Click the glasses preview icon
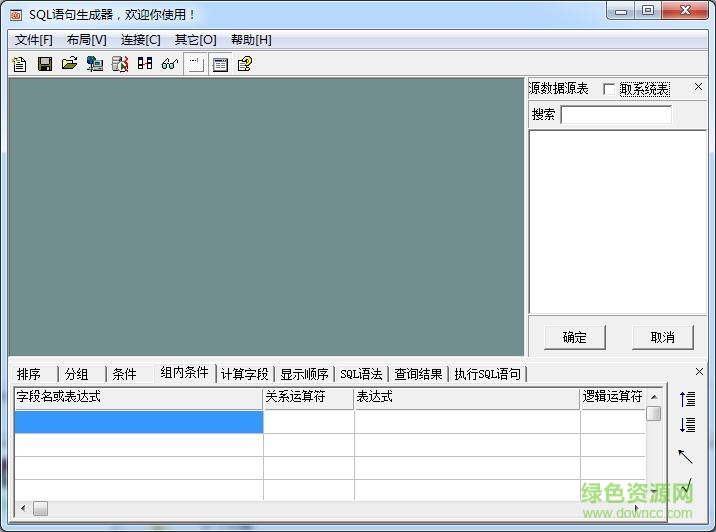The height and width of the screenshot is (532, 716). (x=170, y=64)
